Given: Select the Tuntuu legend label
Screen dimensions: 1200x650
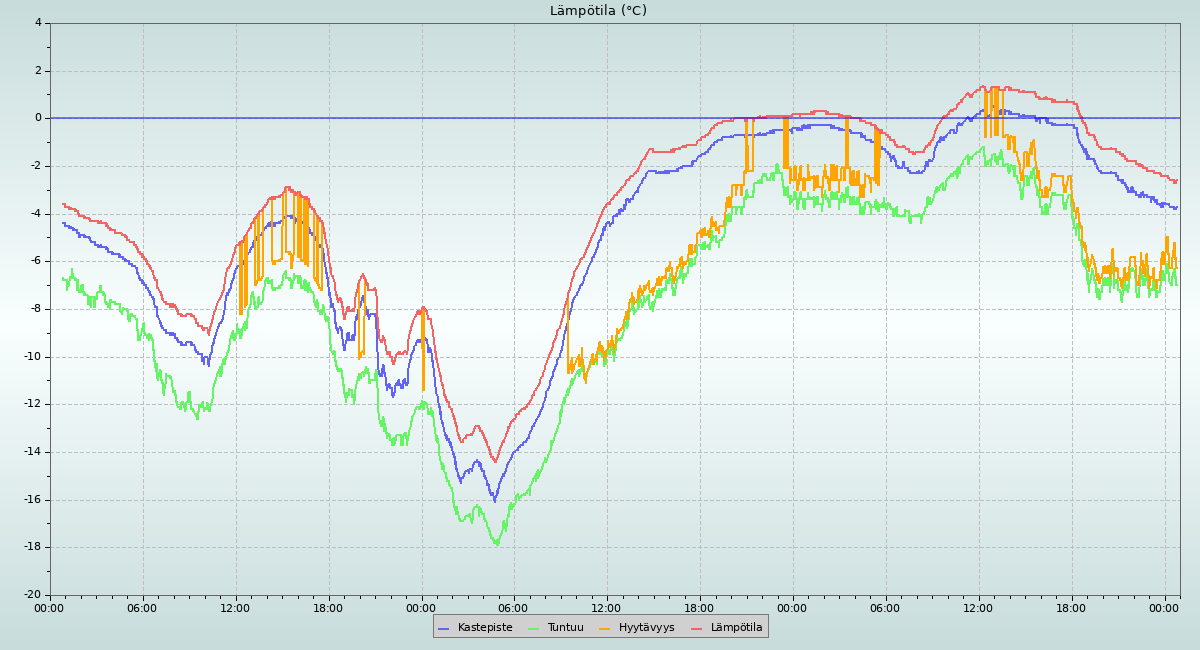Looking at the screenshot, I should coord(565,628).
